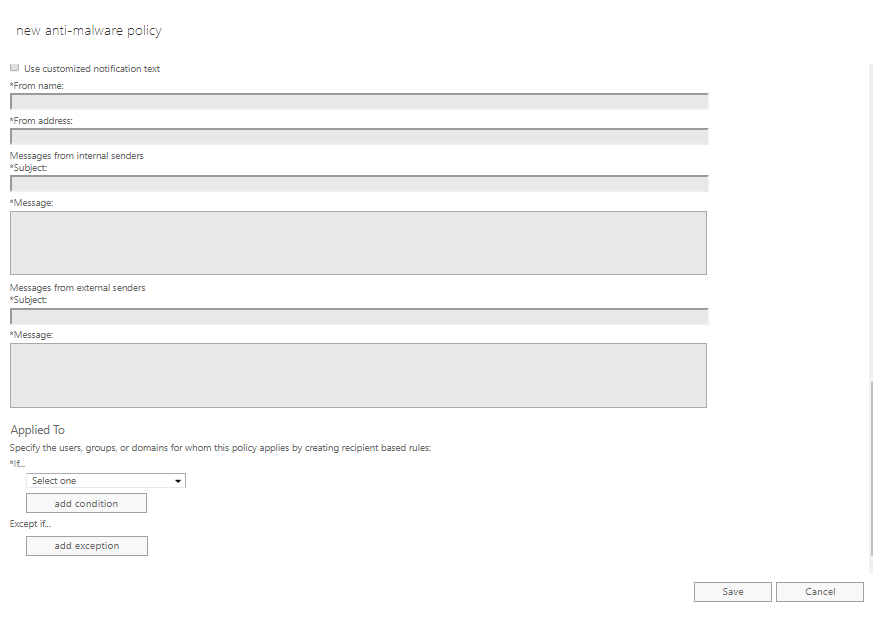Viewport: 873px width, 628px height.
Task: Cancel the policy creation dialog
Action: [820, 592]
